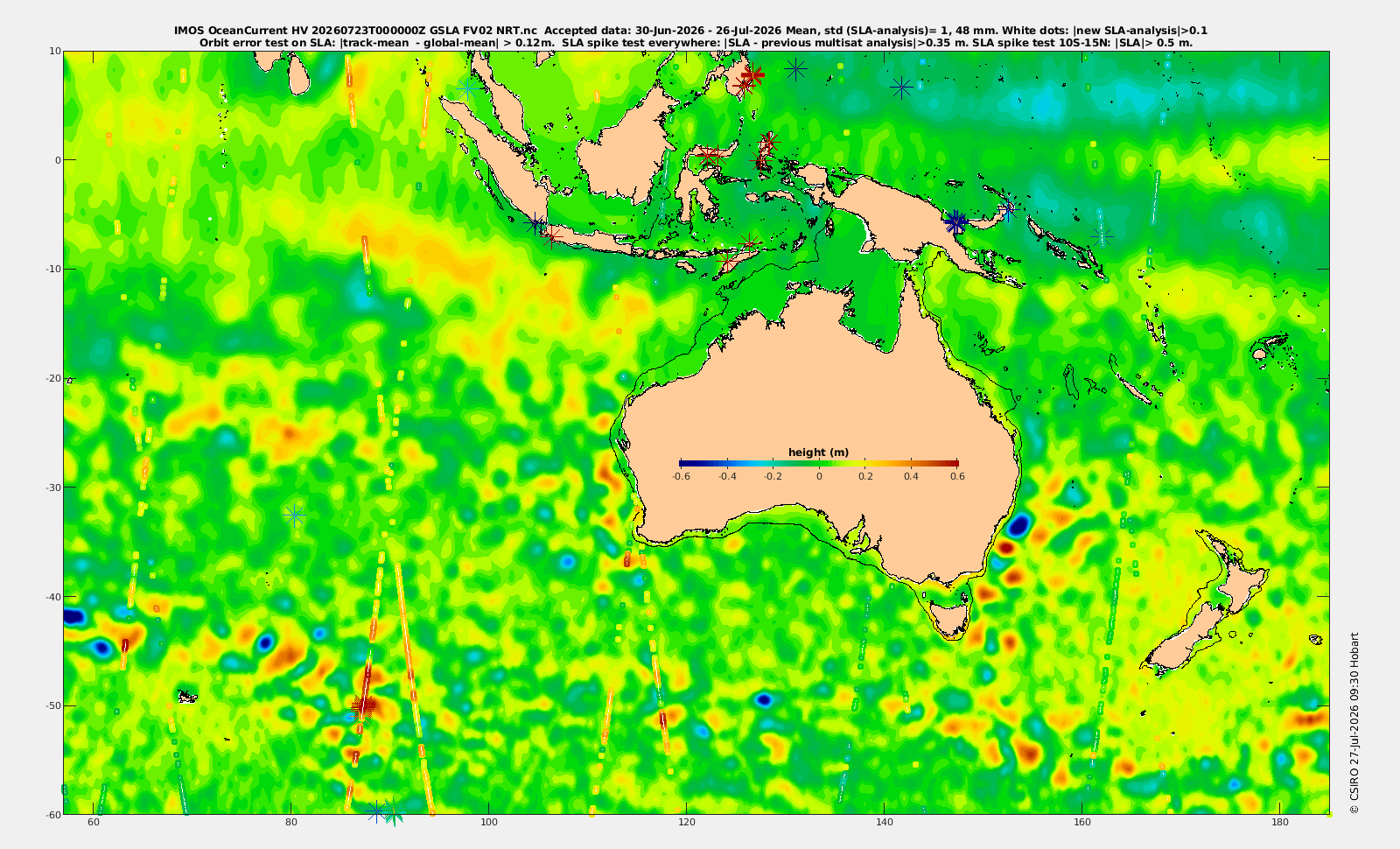Screen dimensions: 1400x849
Task: Click the "Orbit error test on SLA" subtitle line
Action: point(696,42)
